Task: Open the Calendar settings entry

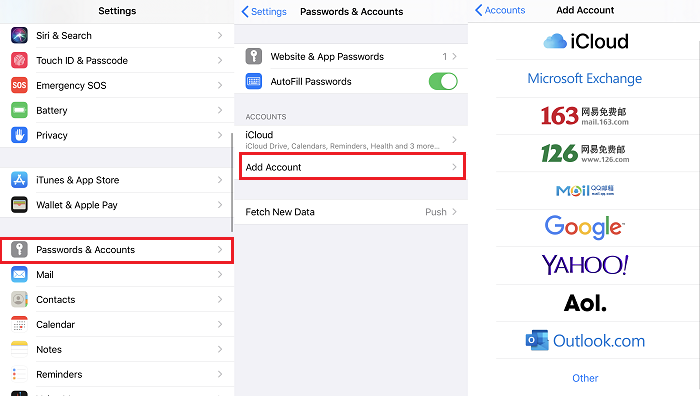Action: (x=117, y=325)
